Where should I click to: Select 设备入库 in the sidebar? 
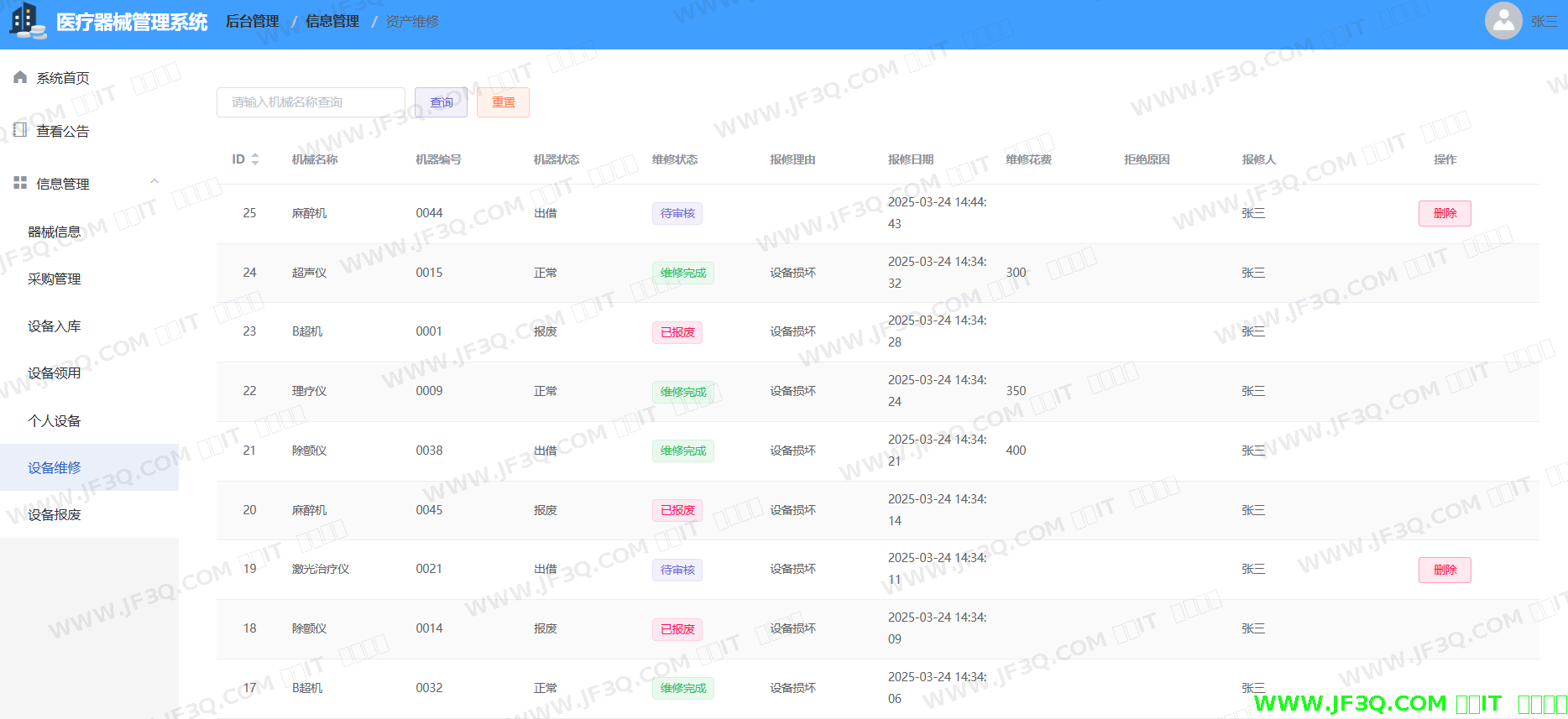[x=55, y=326]
